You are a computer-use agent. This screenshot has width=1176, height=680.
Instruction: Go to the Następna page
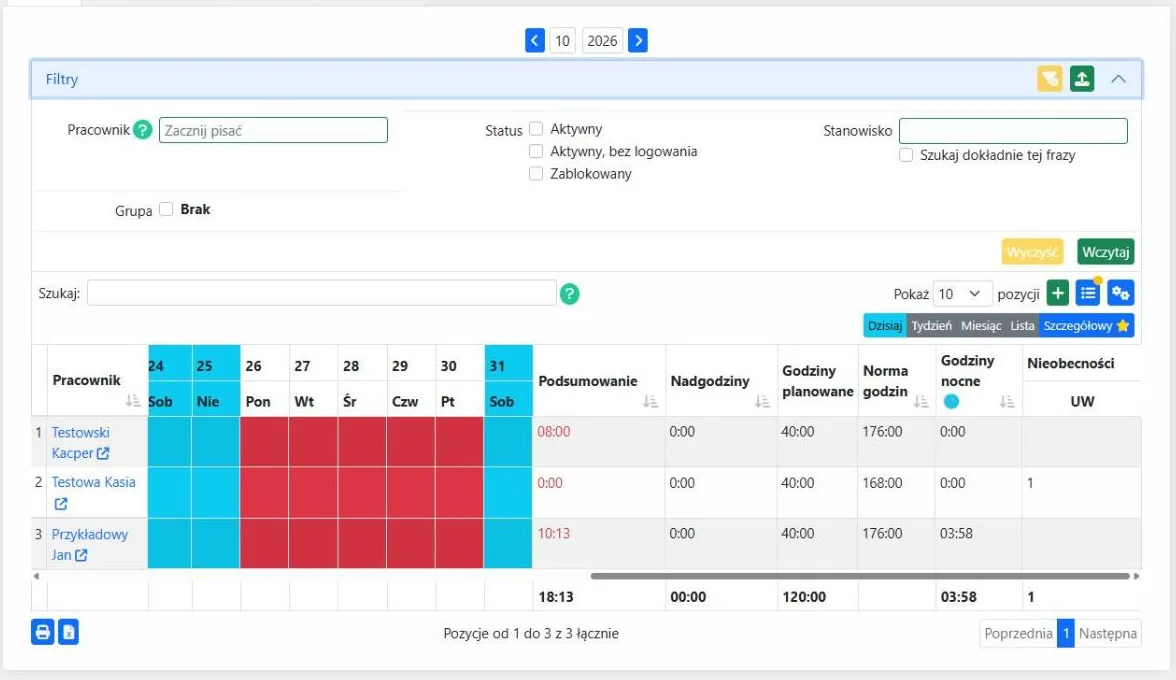1108,634
